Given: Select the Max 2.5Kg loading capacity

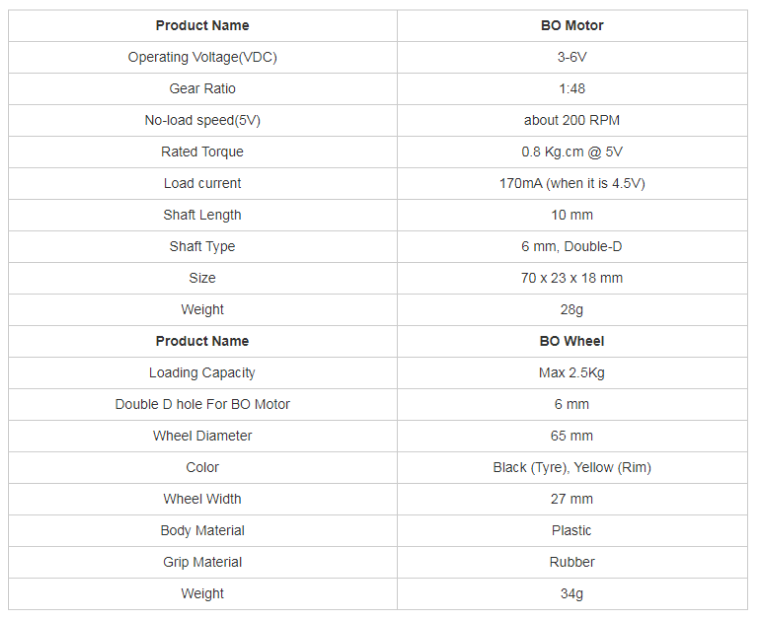Looking at the screenshot, I should [x=572, y=373].
